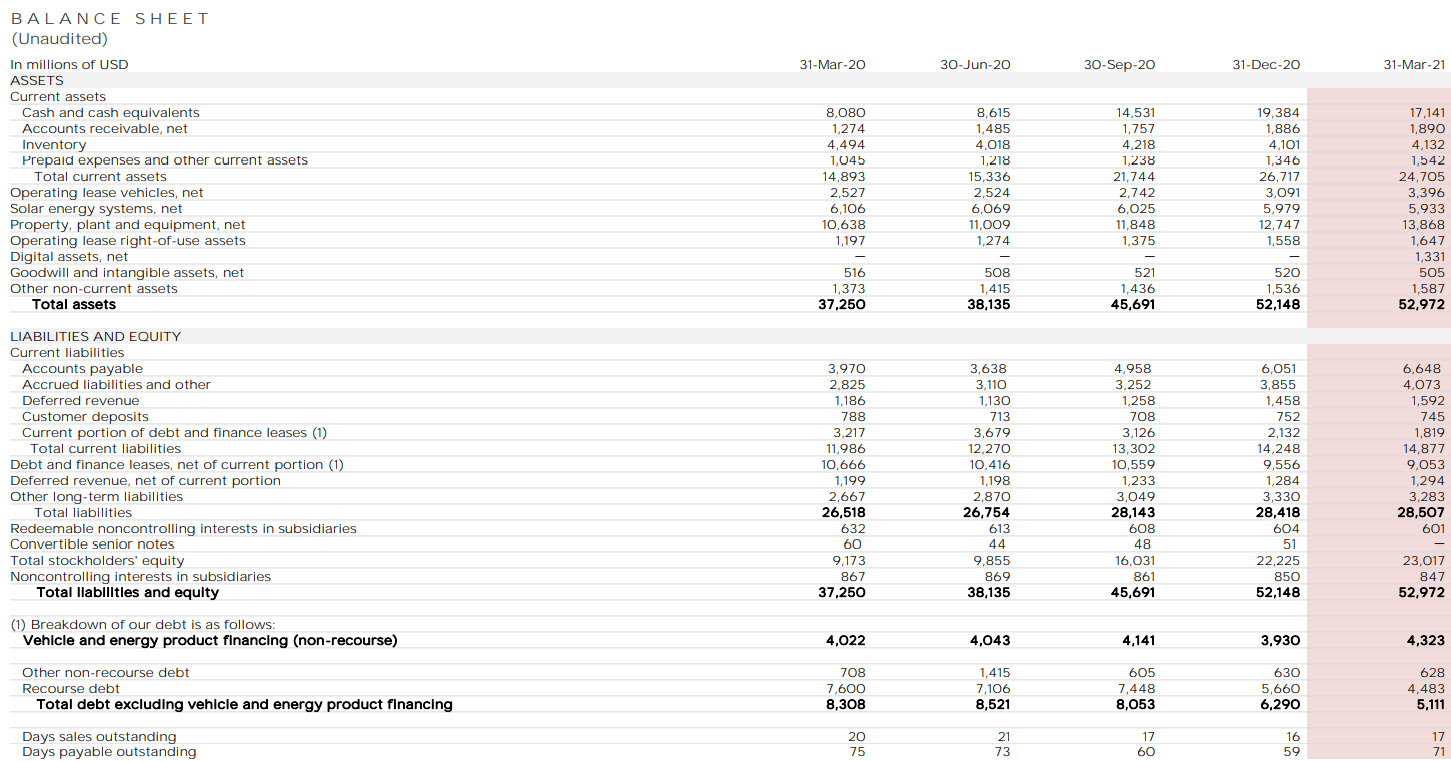1451x762 pixels.
Task: Click 'Current portion of debt and finance leases (1)'
Action: 174,432
